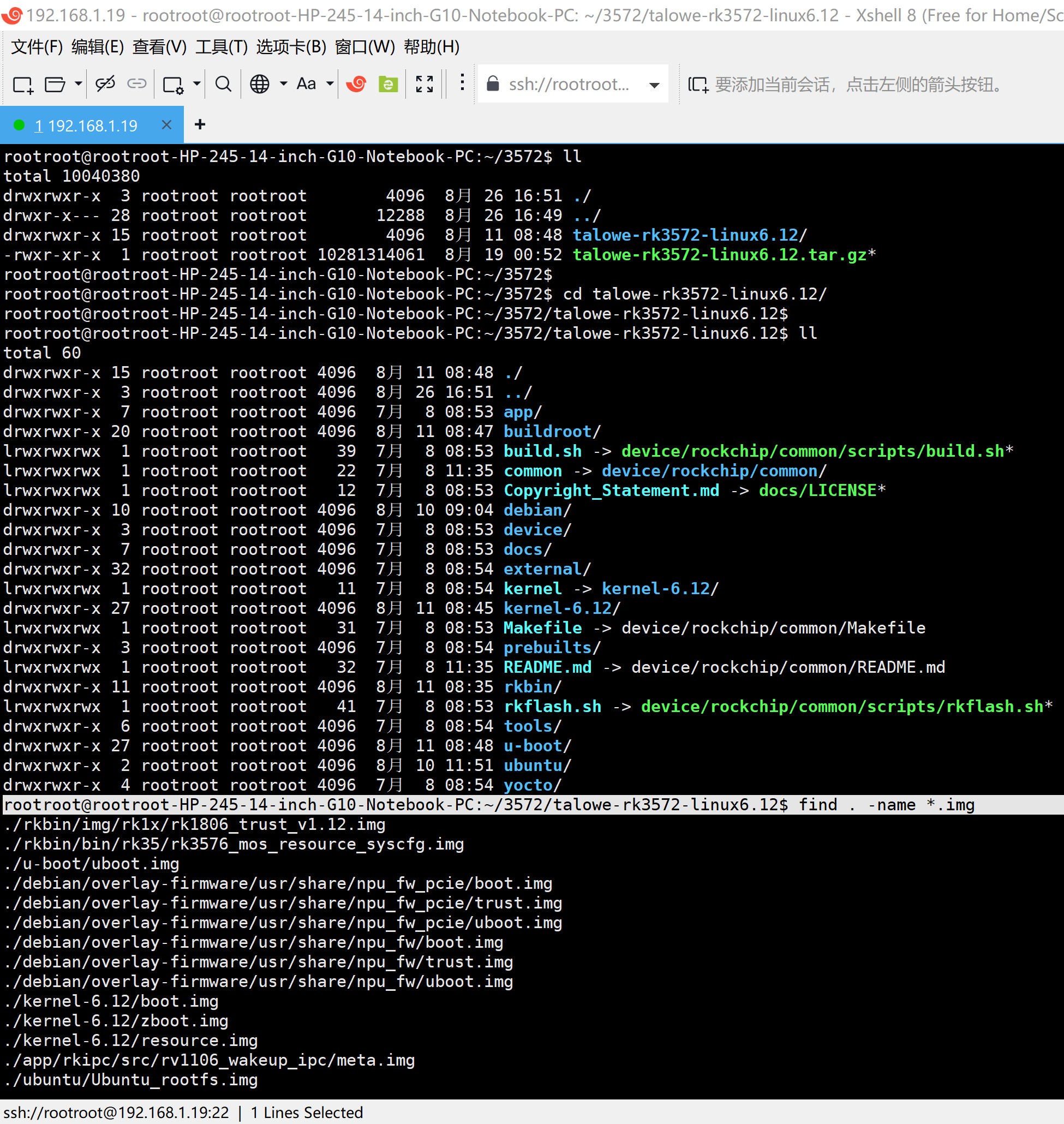The image size is (1064, 1124).
Task: Open the 窗口(W) menu
Action: coord(364,47)
